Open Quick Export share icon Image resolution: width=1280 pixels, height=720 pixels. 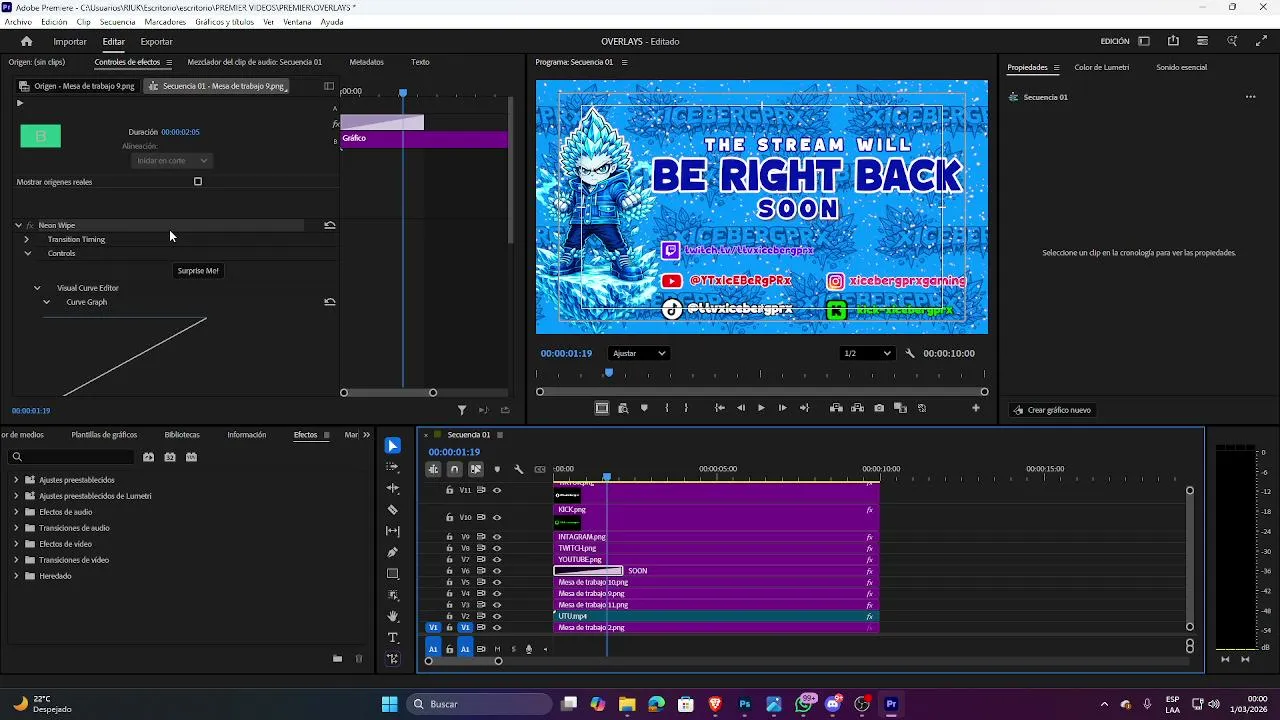(x=1173, y=41)
